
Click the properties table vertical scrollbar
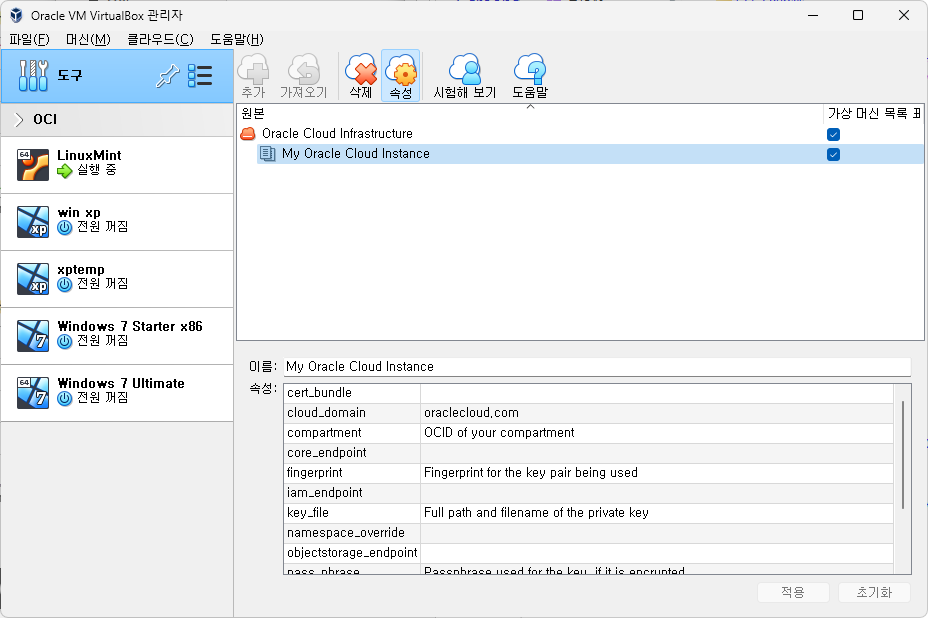903,455
